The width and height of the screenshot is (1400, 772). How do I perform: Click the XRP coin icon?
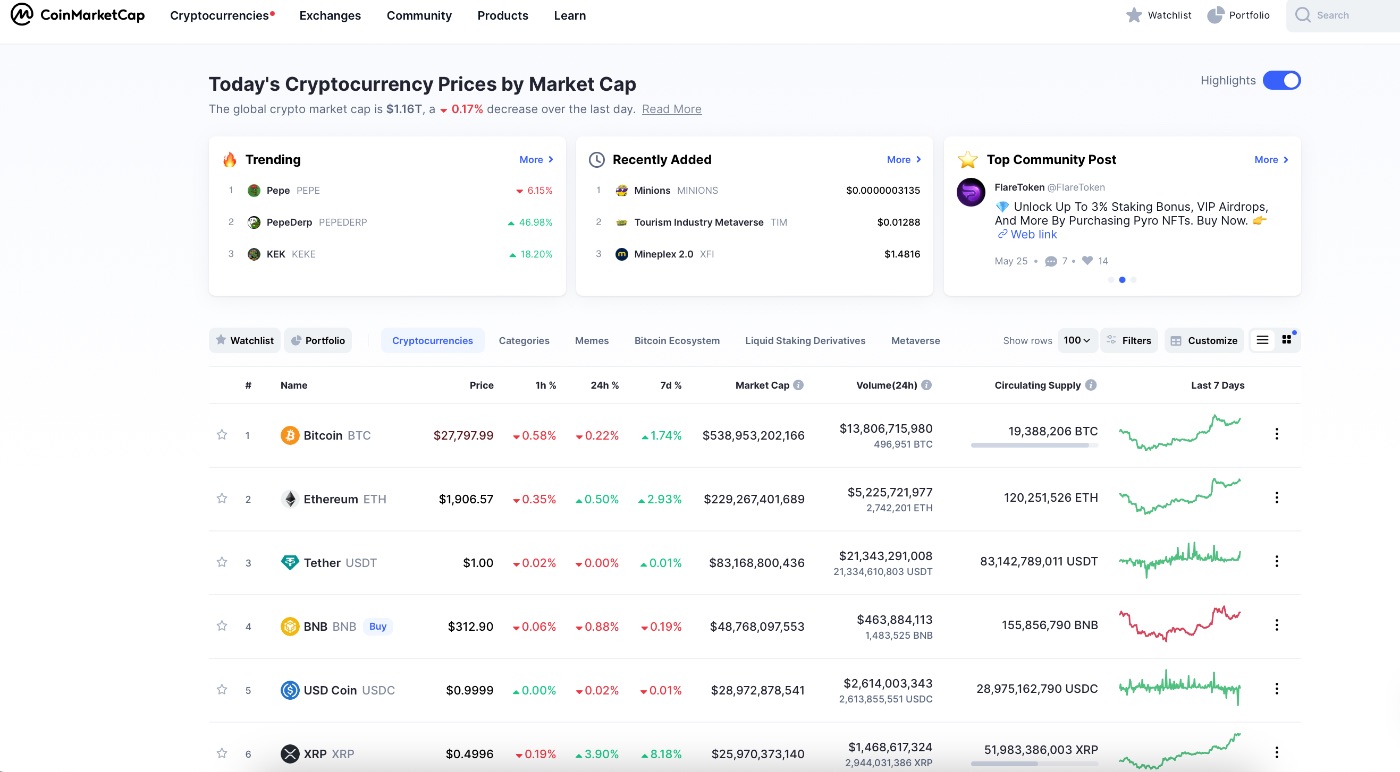[x=290, y=754]
